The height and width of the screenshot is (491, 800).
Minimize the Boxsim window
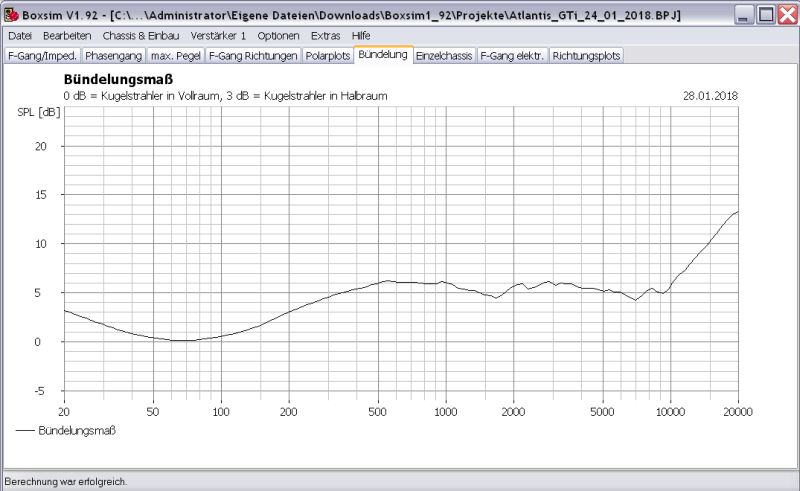tap(743, 14)
